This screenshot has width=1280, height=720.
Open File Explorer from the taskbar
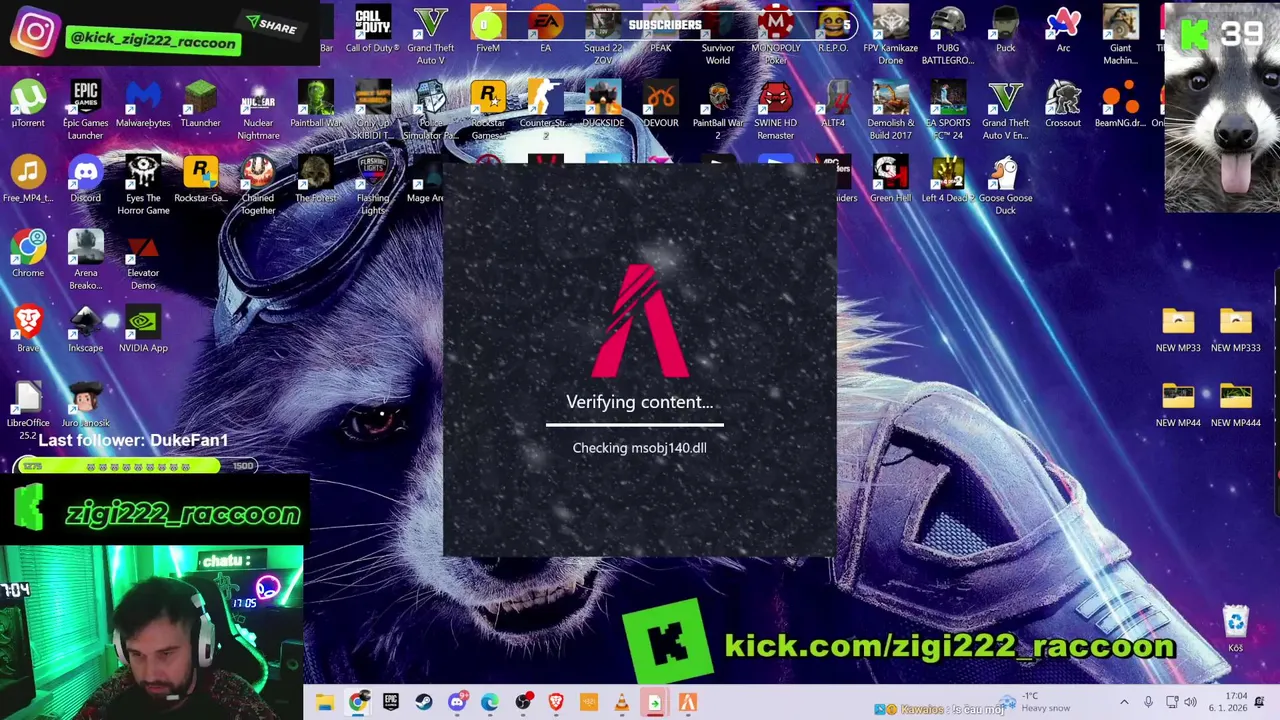pos(325,703)
